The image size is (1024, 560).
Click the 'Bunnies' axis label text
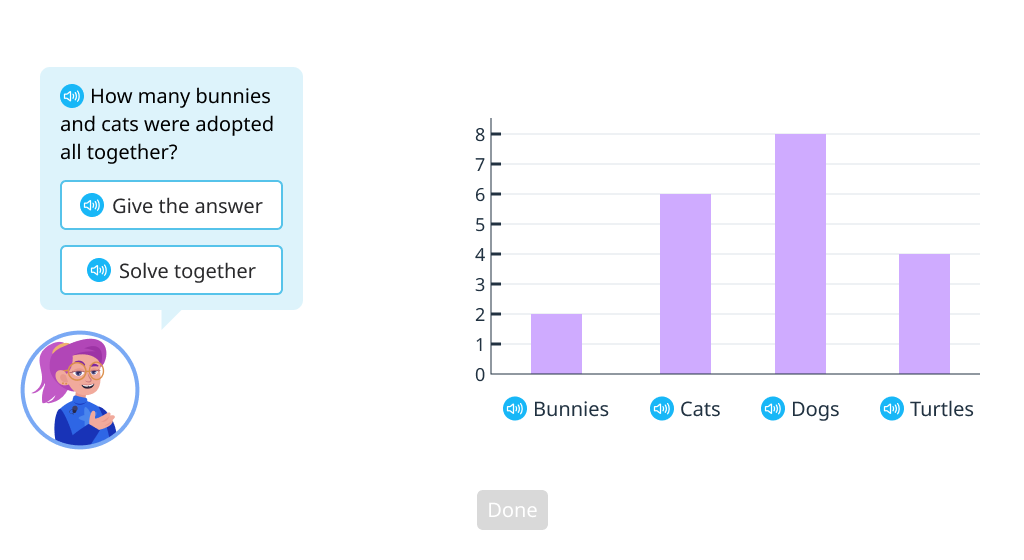[x=571, y=409]
